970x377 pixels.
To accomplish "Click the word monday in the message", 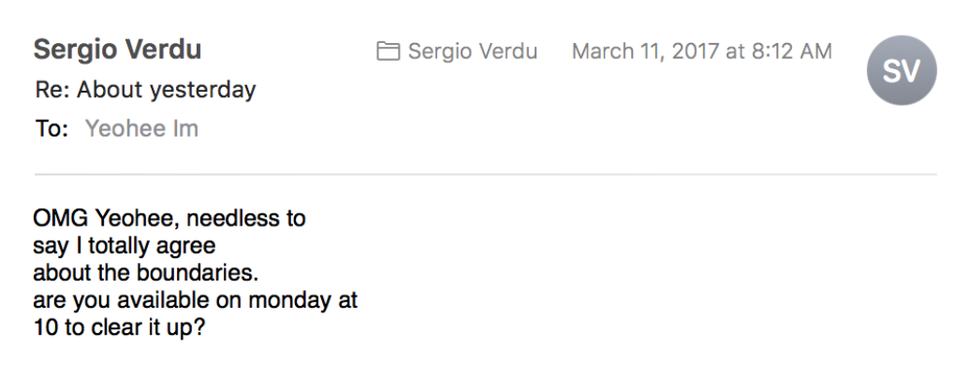I will pyautogui.click(x=289, y=300).
